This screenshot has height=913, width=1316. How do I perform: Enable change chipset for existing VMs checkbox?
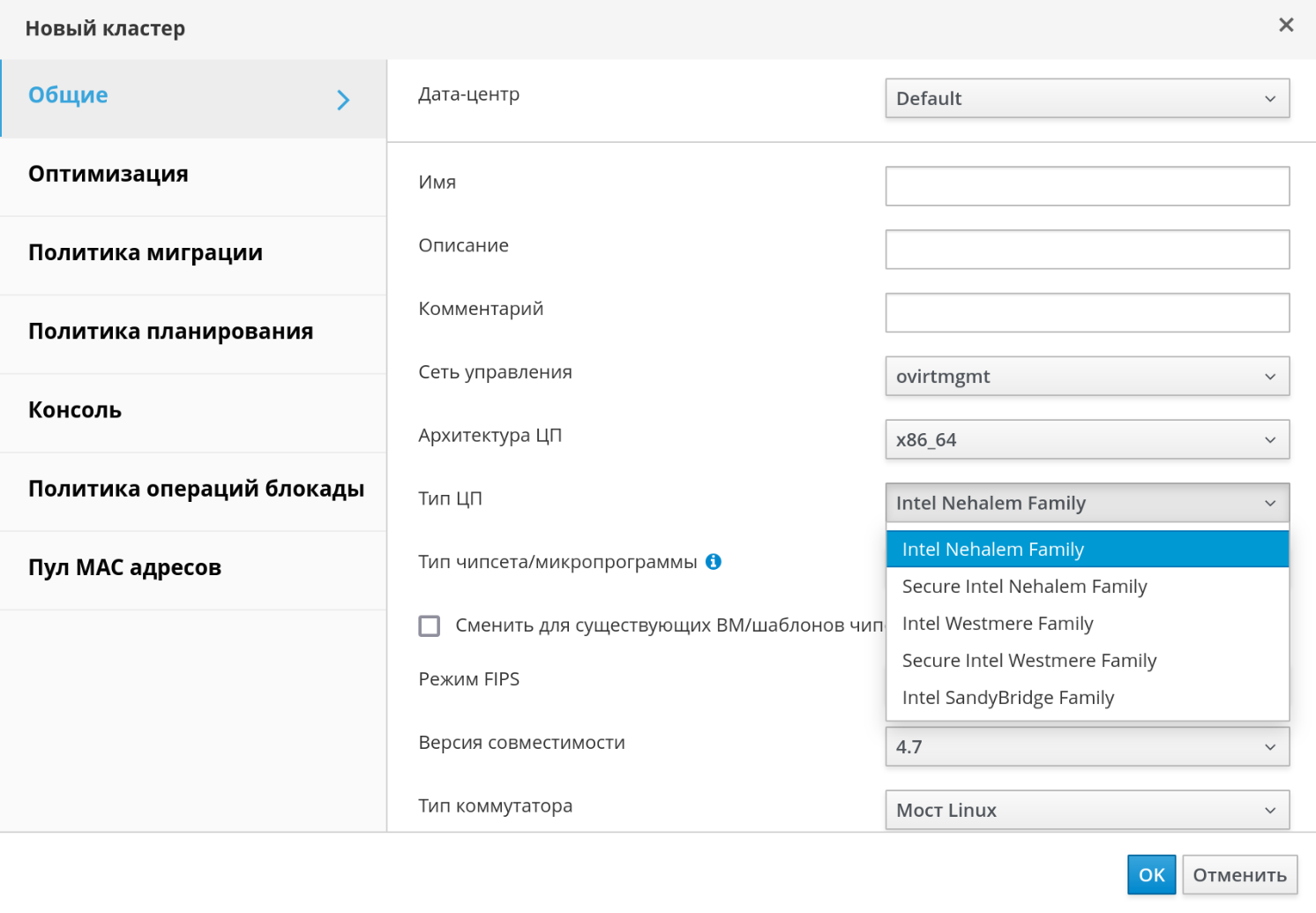click(x=430, y=626)
